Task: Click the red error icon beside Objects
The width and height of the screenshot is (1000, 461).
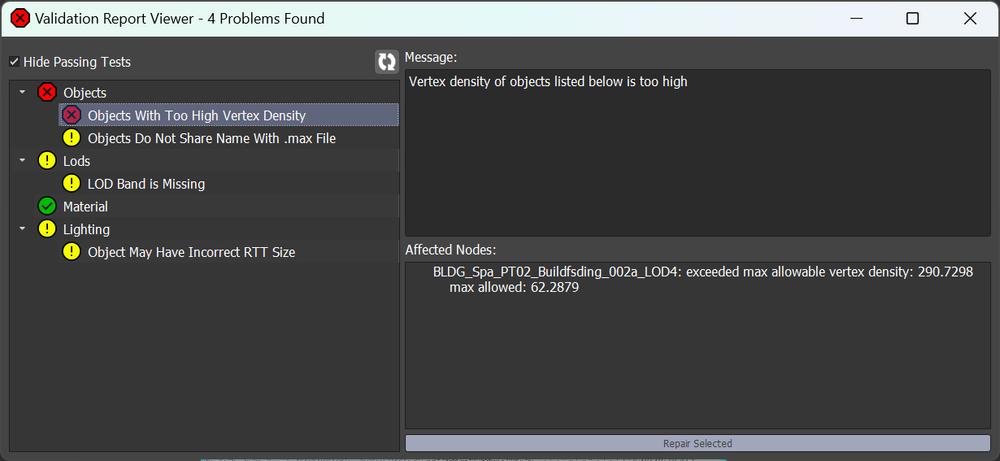Action: coord(47,92)
